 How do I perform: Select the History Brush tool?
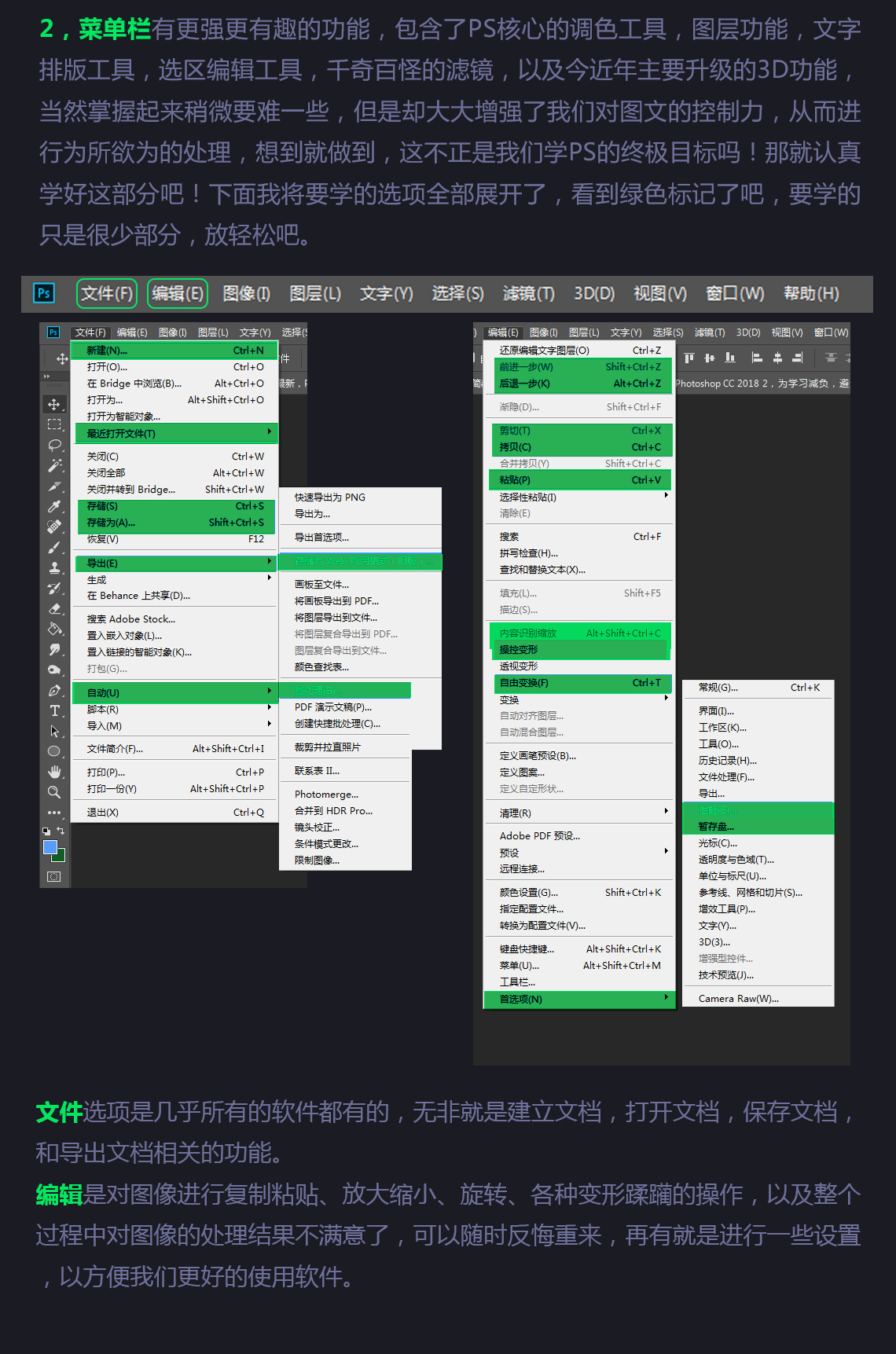(x=54, y=588)
